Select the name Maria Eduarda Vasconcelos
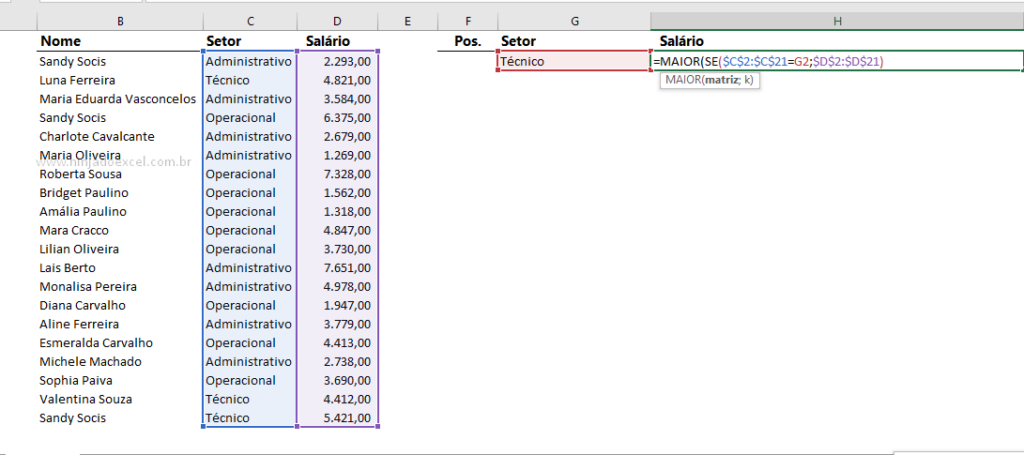Image resolution: width=1024 pixels, height=455 pixels. (118, 99)
